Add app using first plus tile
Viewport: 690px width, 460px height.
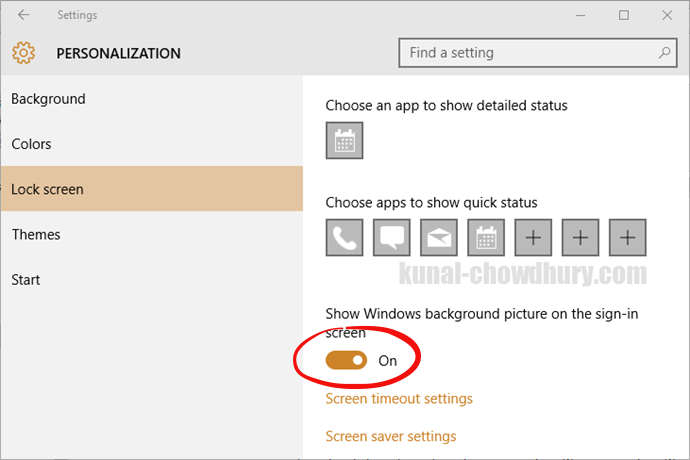533,238
